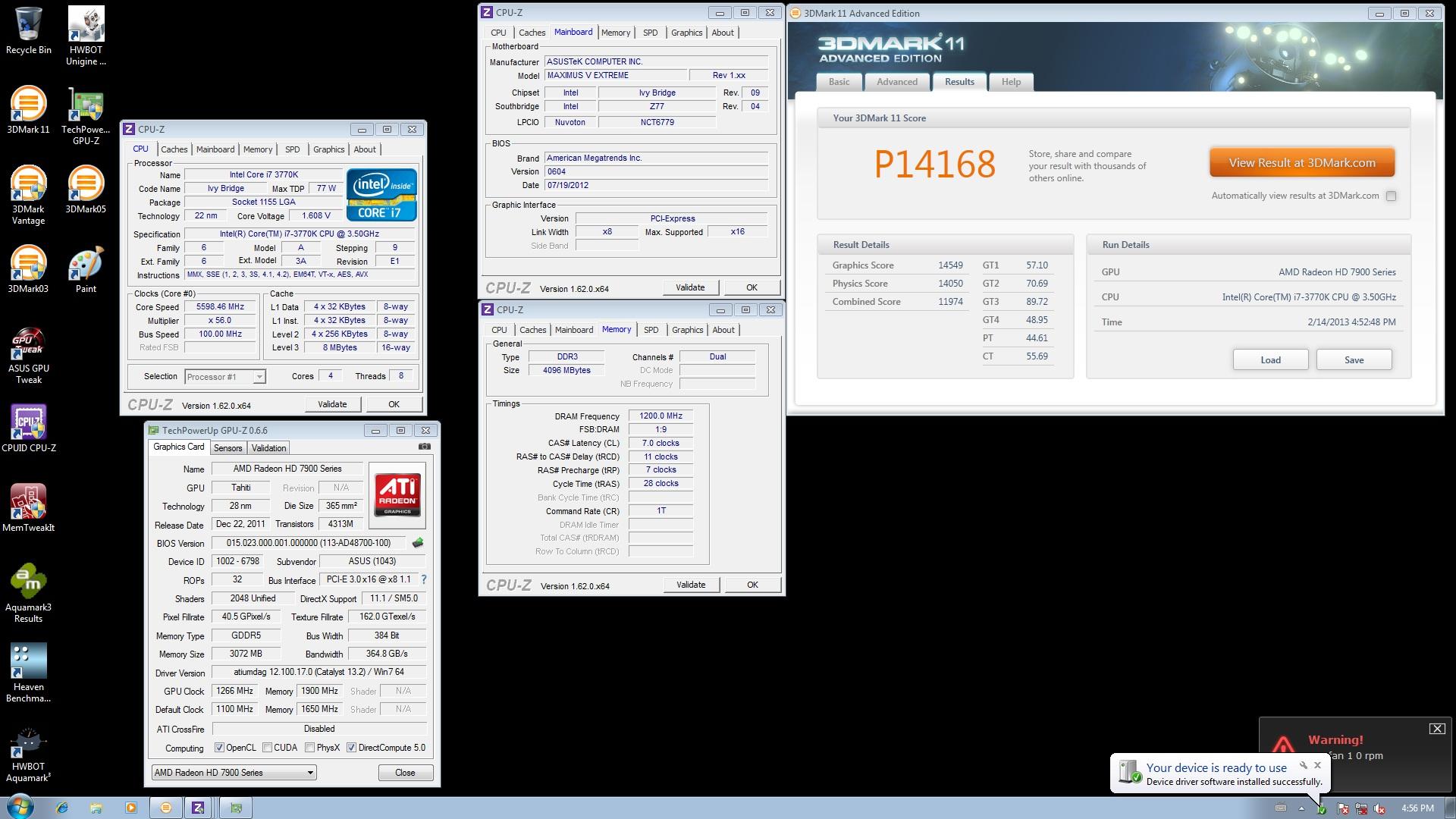Switch to Sensors tab in GPU-Z
This screenshot has width=1456, height=819.
(227, 448)
